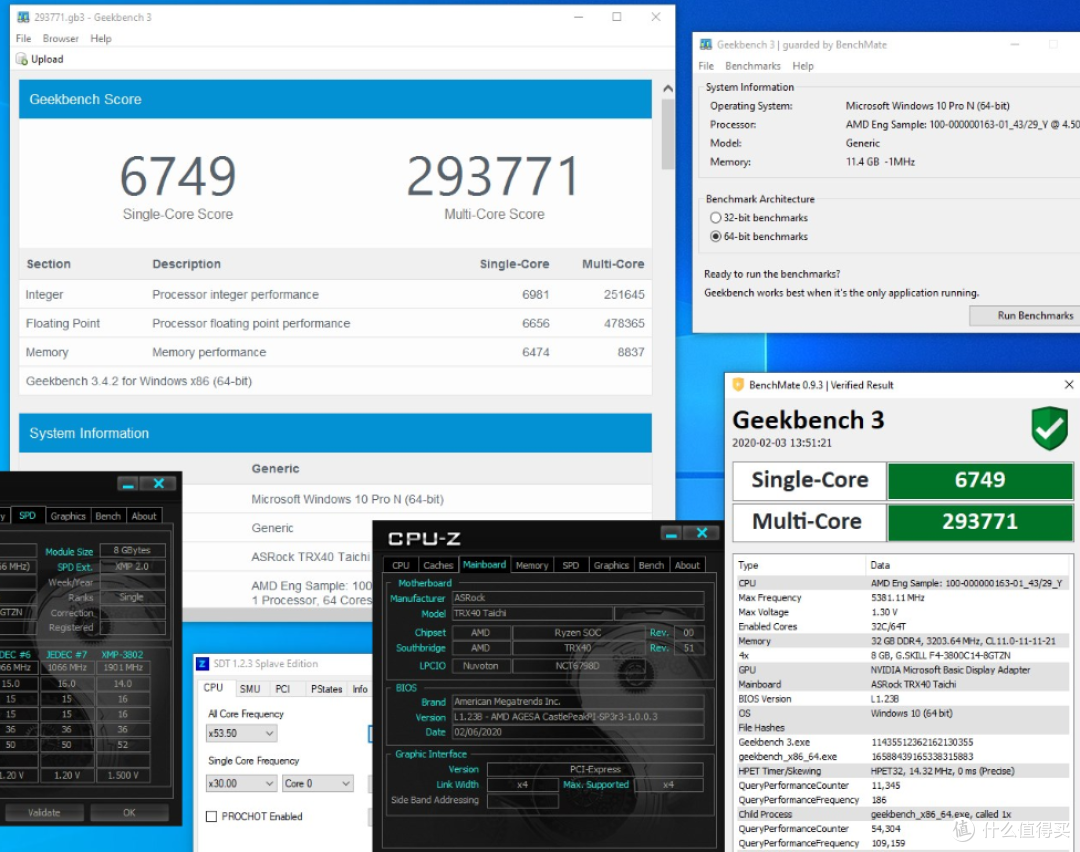This screenshot has height=852, width=1080.
Task: Open About tab in front CPU-Z window
Action: [x=687, y=565]
